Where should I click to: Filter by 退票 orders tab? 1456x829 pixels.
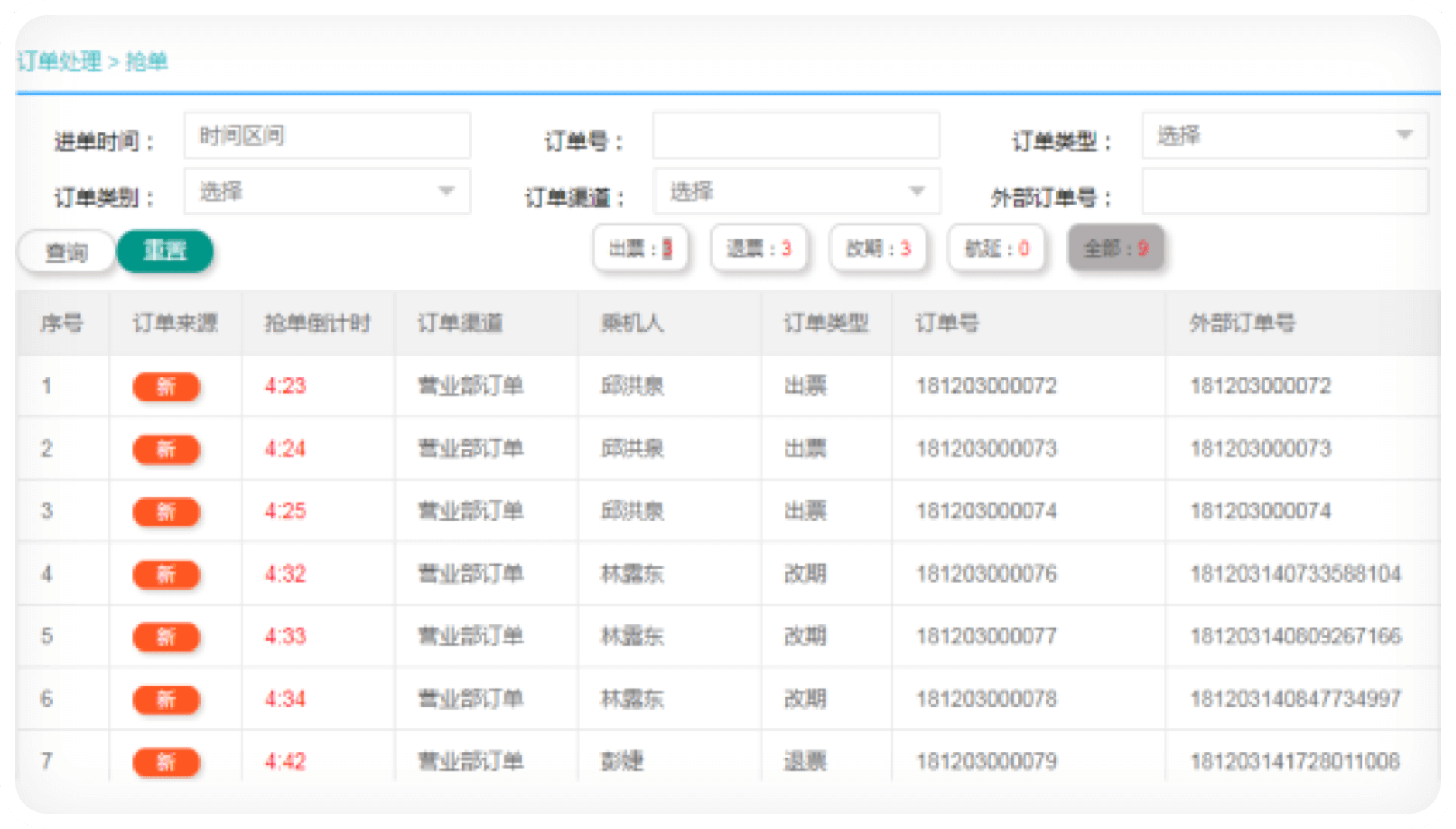coord(758,249)
